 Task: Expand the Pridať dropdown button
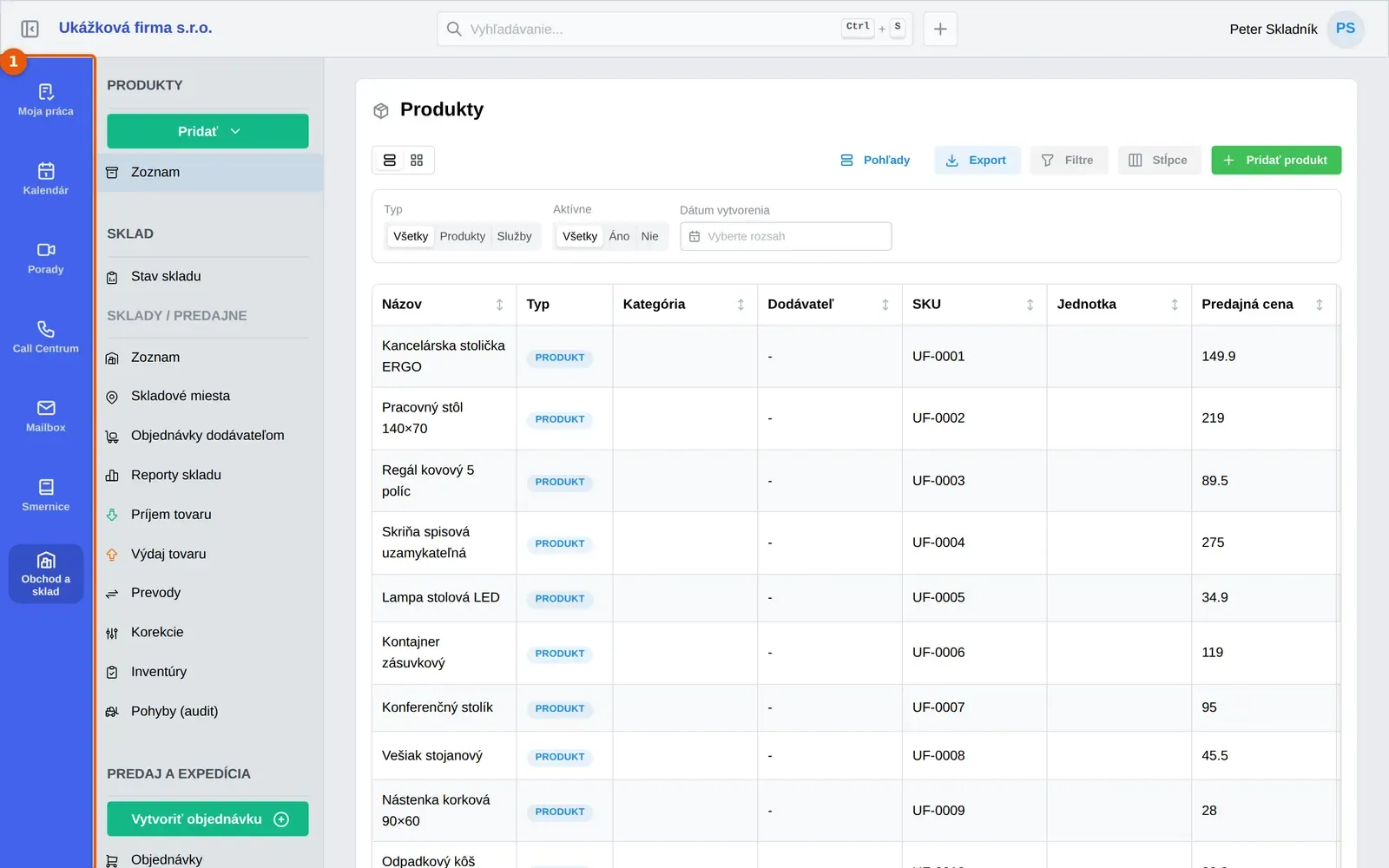click(207, 131)
